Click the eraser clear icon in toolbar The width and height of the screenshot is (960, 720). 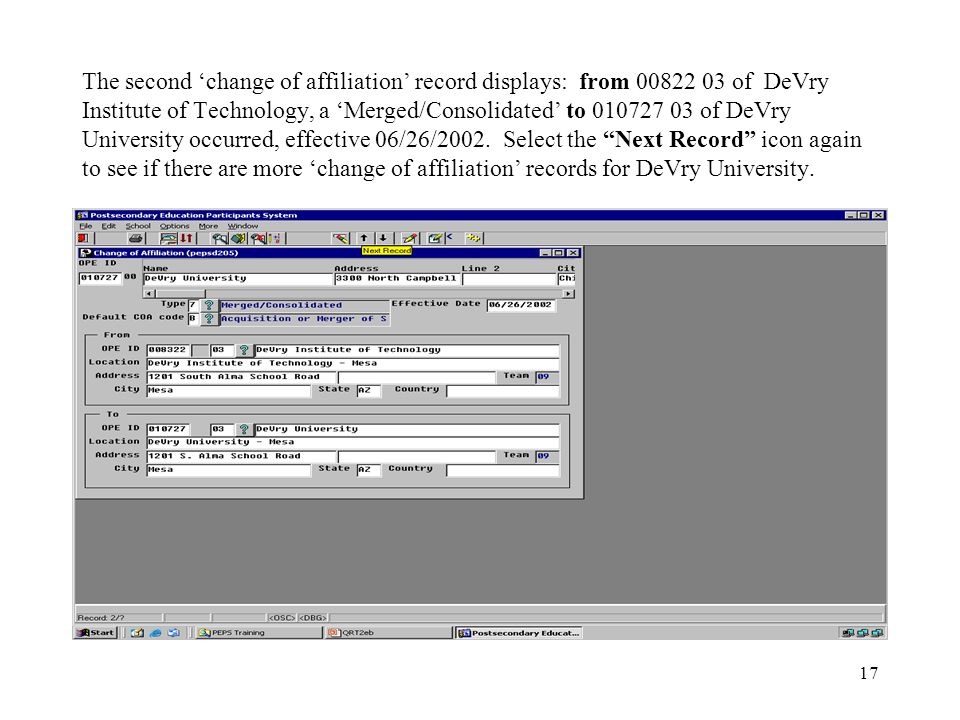tap(340, 238)
